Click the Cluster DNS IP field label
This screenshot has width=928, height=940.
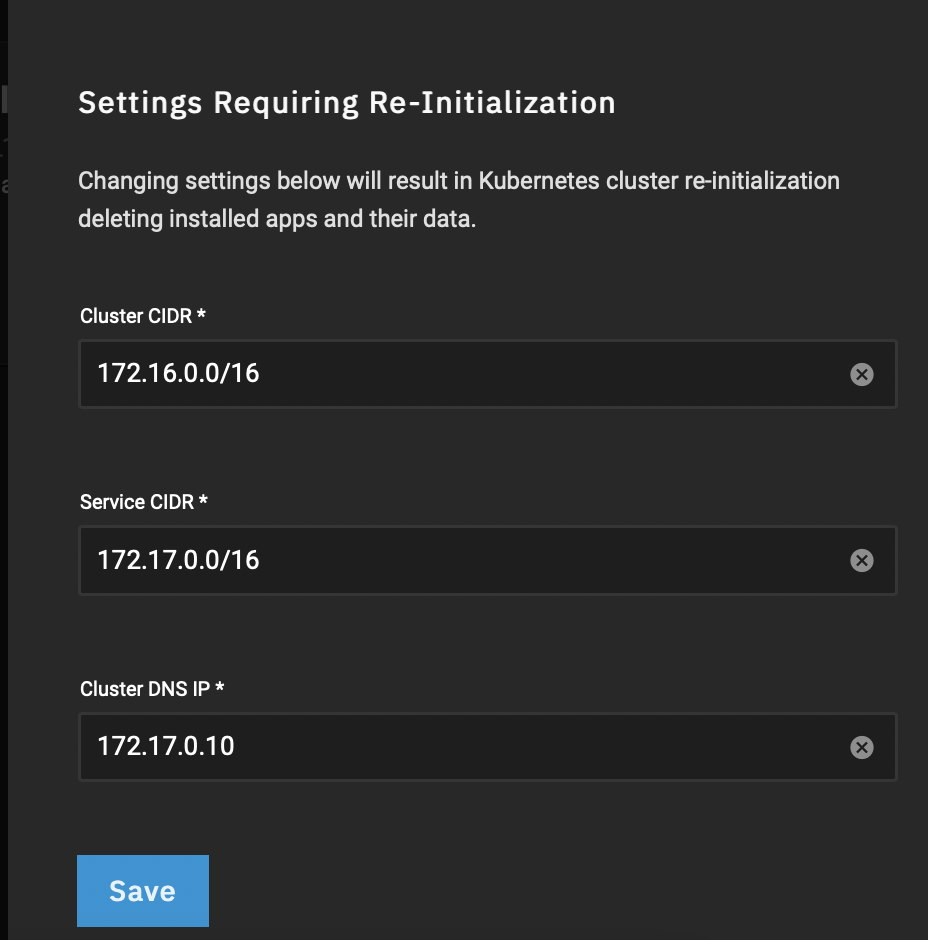[145, 689]
